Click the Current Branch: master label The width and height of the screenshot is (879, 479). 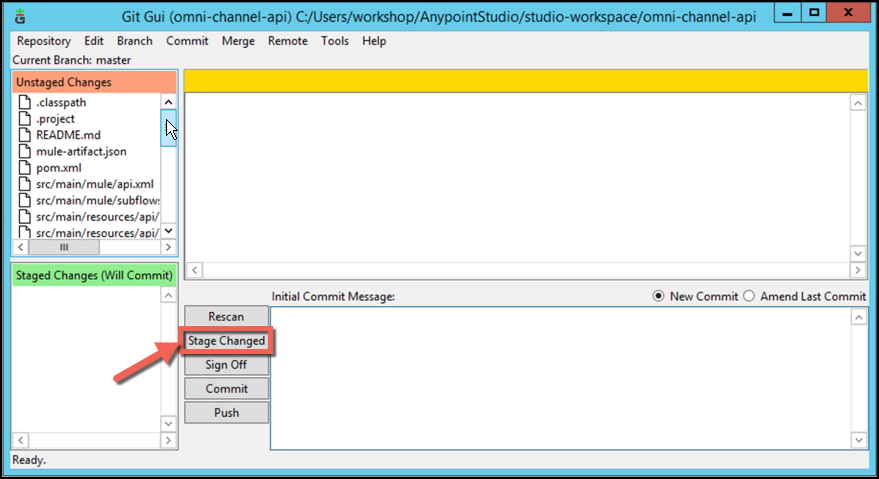[x=72, y=60]
